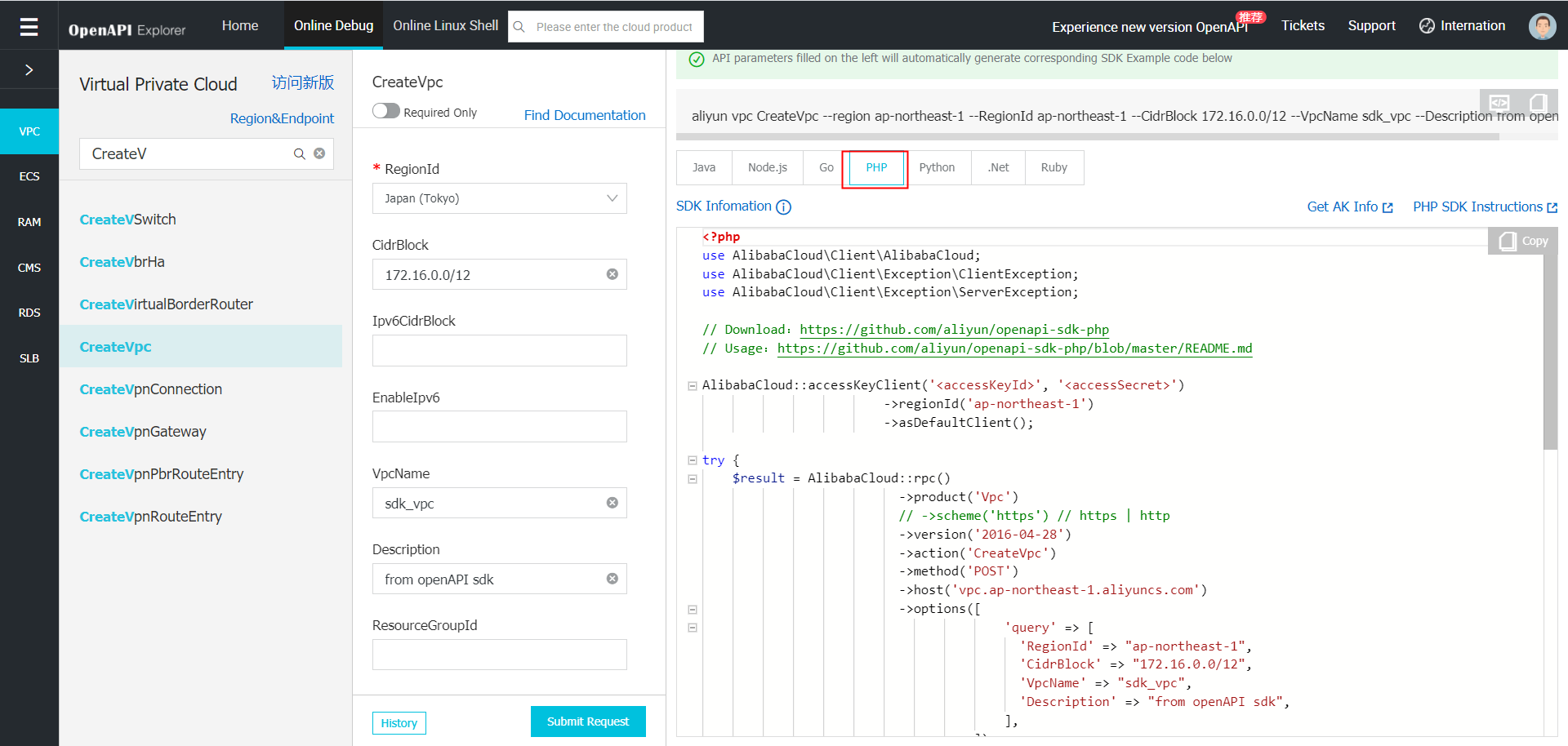Image resolution: width=1568 pixels, height=746 pixels.
Task: Click Submit Request button
Action: click(x=588, y=722)
